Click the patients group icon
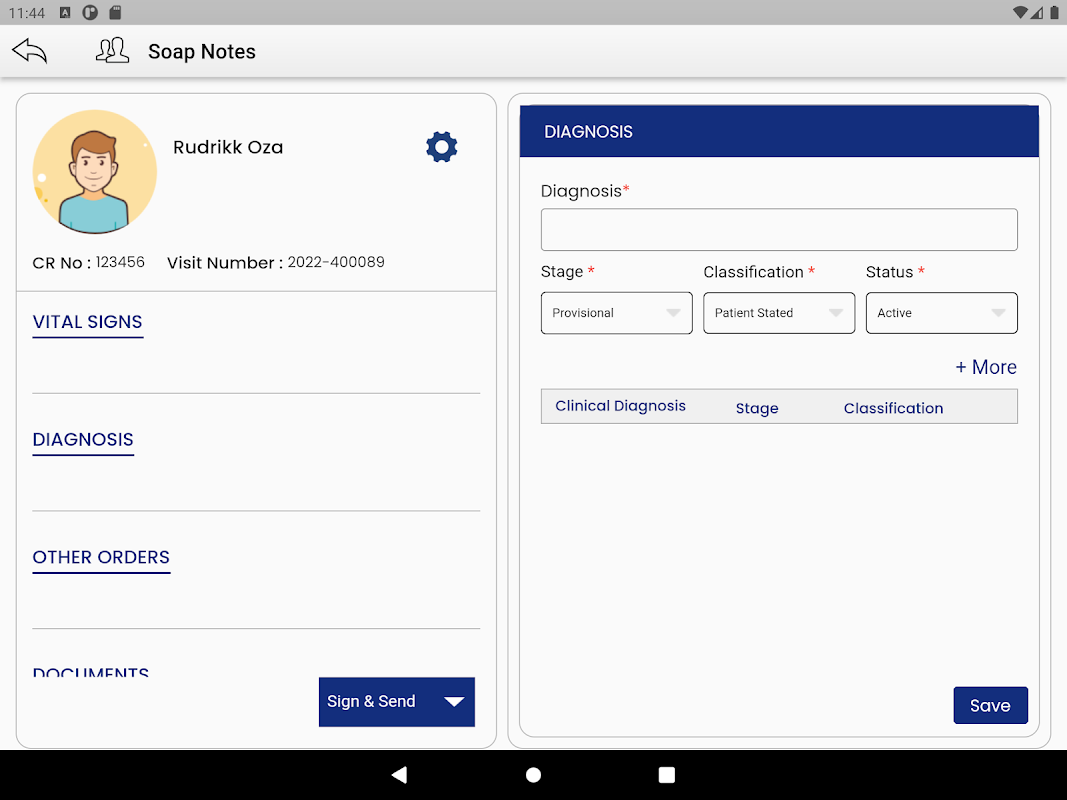This screenshot has height=800, width=1067. coord(112,51)
